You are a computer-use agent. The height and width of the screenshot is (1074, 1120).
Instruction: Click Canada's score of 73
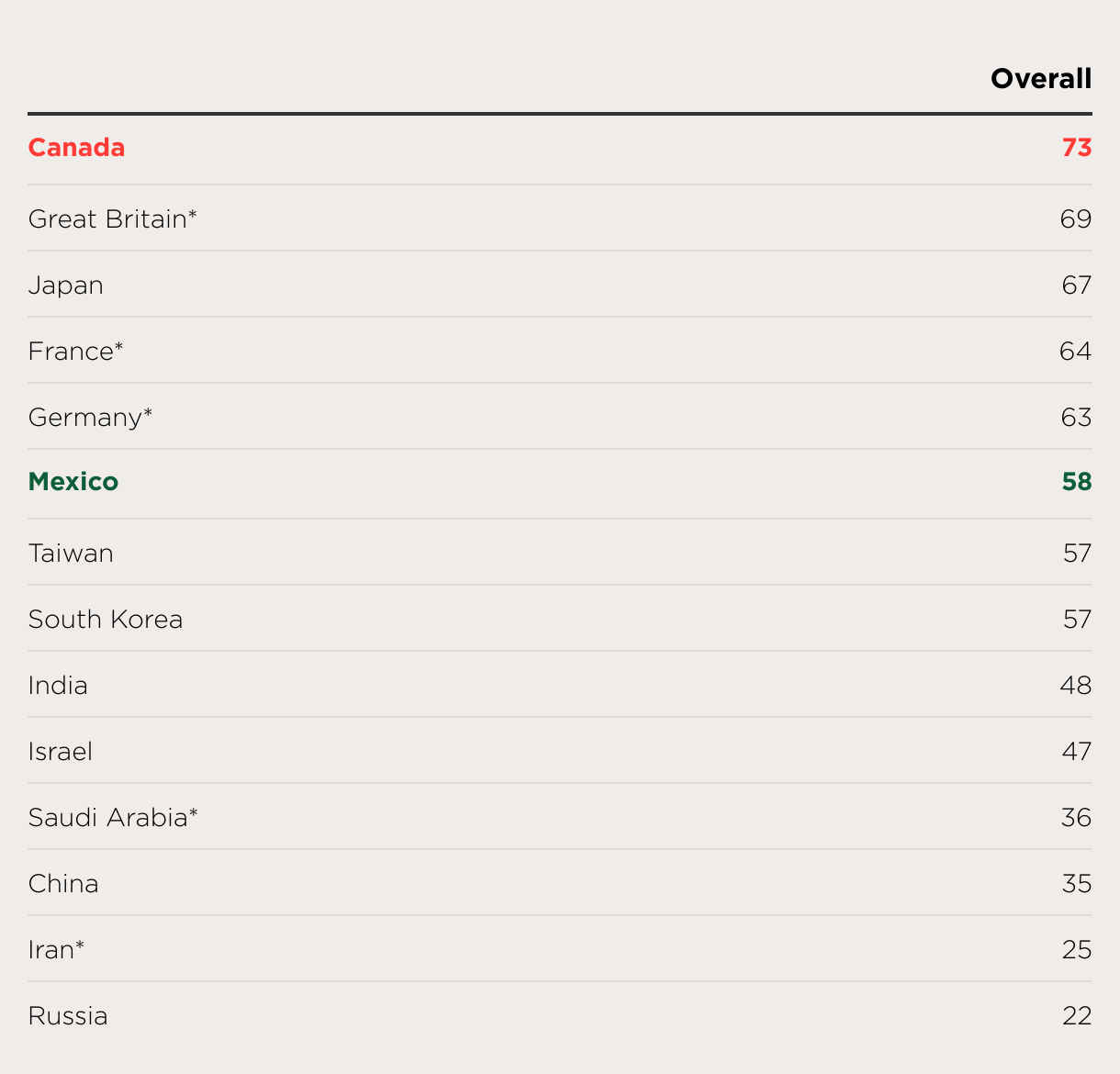1076,148
